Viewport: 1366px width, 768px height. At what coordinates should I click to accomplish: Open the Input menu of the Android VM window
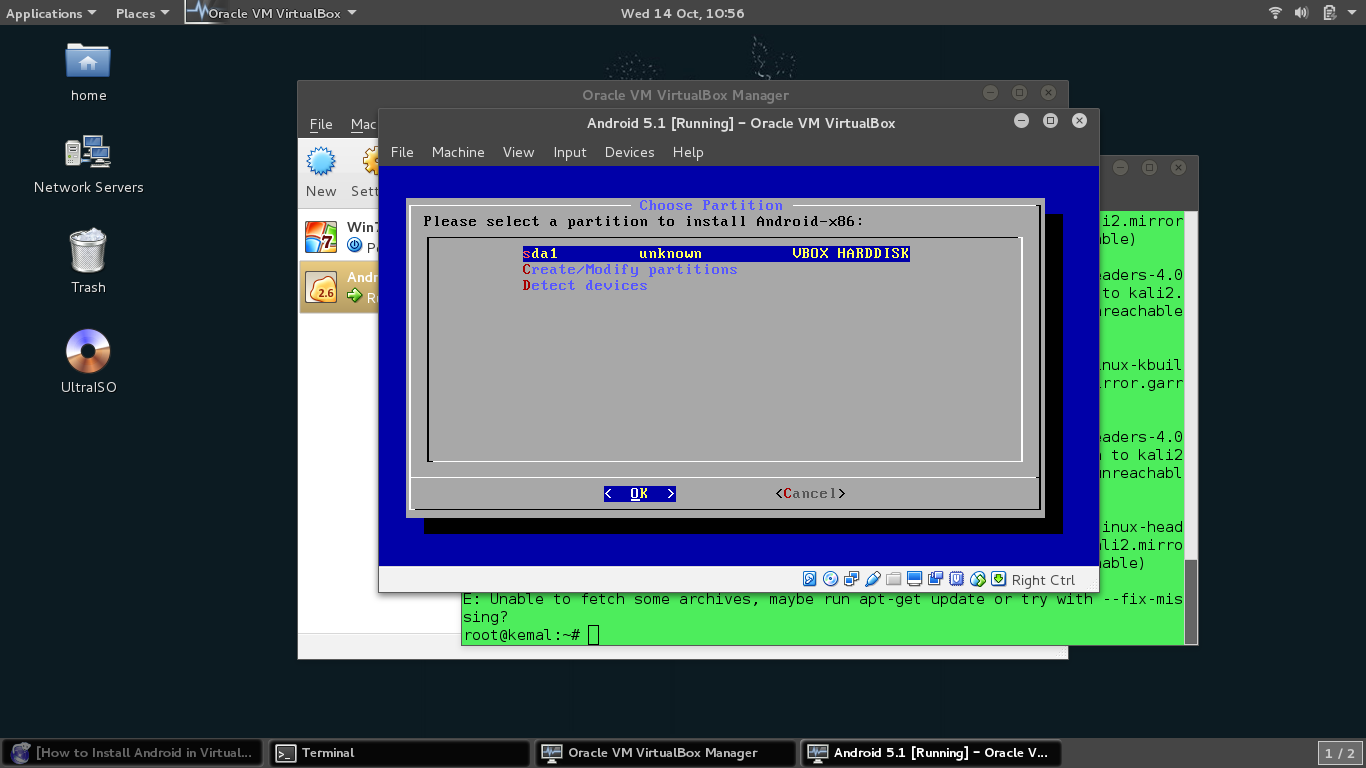(x=570, y=152)
